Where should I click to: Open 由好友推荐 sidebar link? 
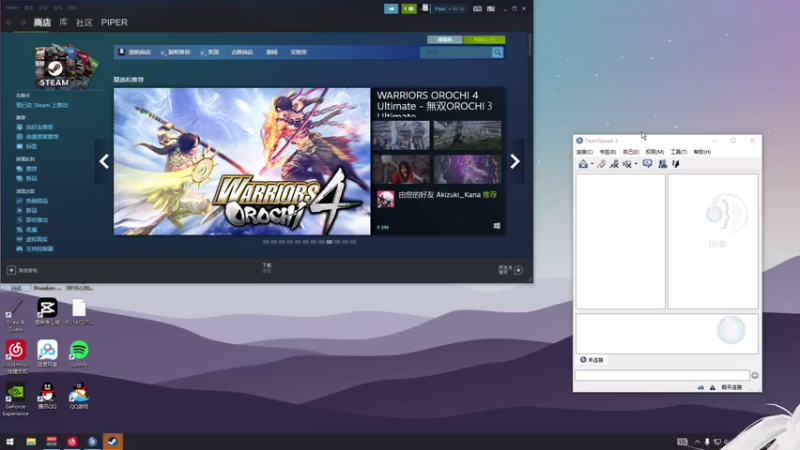[x=39, y=127]
